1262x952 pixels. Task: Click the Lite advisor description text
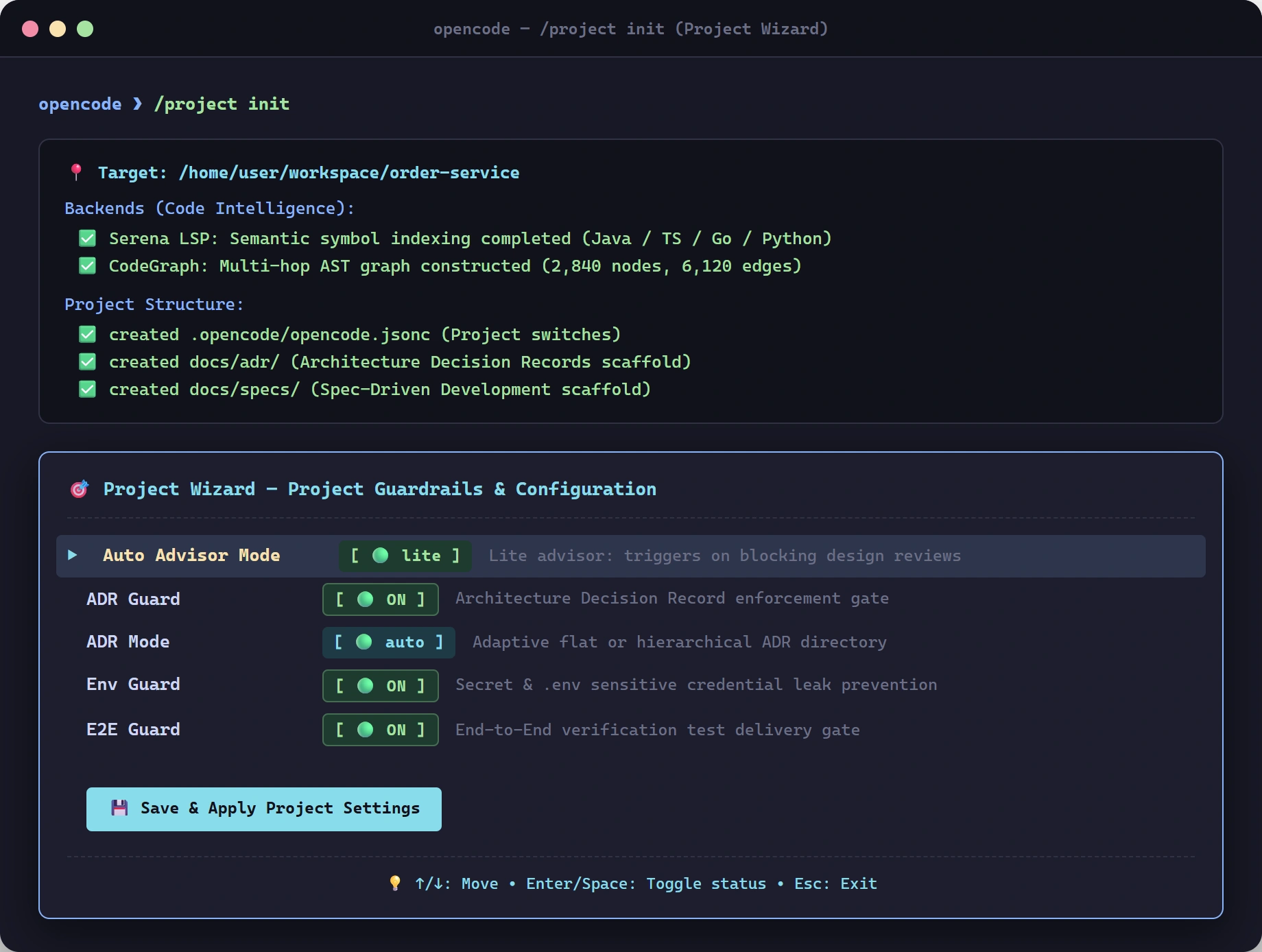coord(725,556)
